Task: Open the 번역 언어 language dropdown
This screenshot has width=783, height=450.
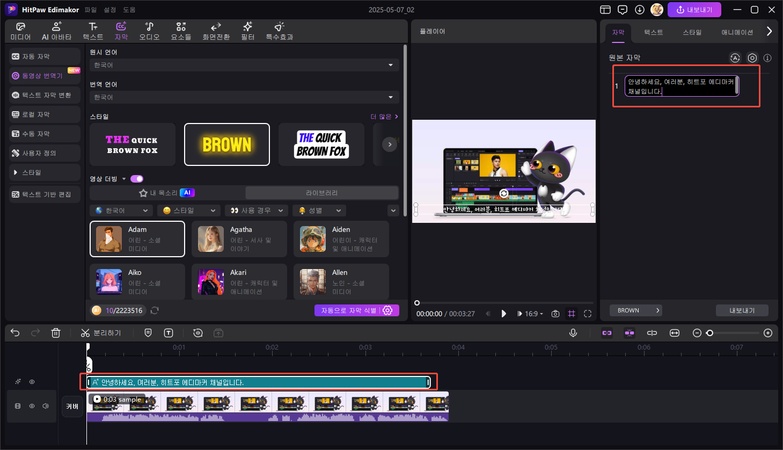Action: (x=245, y=98)
